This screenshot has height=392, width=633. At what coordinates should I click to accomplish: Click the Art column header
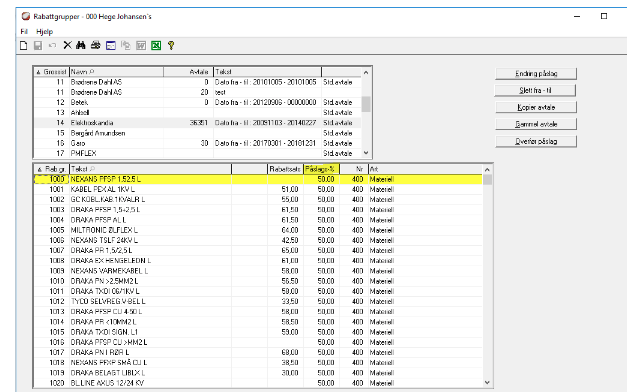point(425,169)
